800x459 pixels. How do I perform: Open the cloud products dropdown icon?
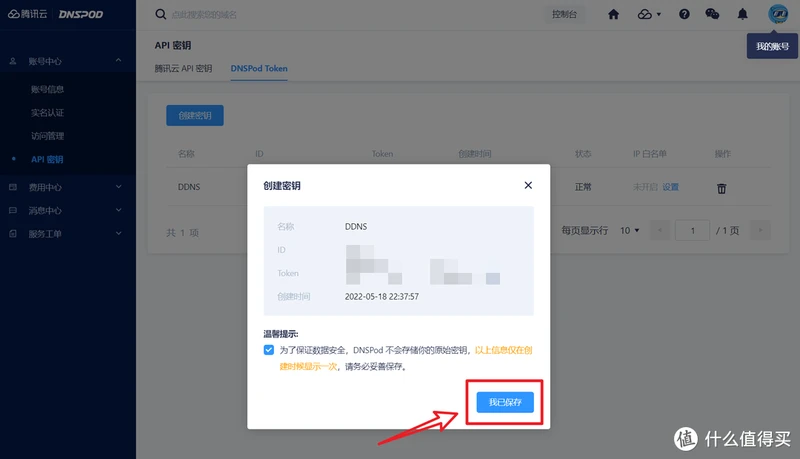click(x=649, y=14)
